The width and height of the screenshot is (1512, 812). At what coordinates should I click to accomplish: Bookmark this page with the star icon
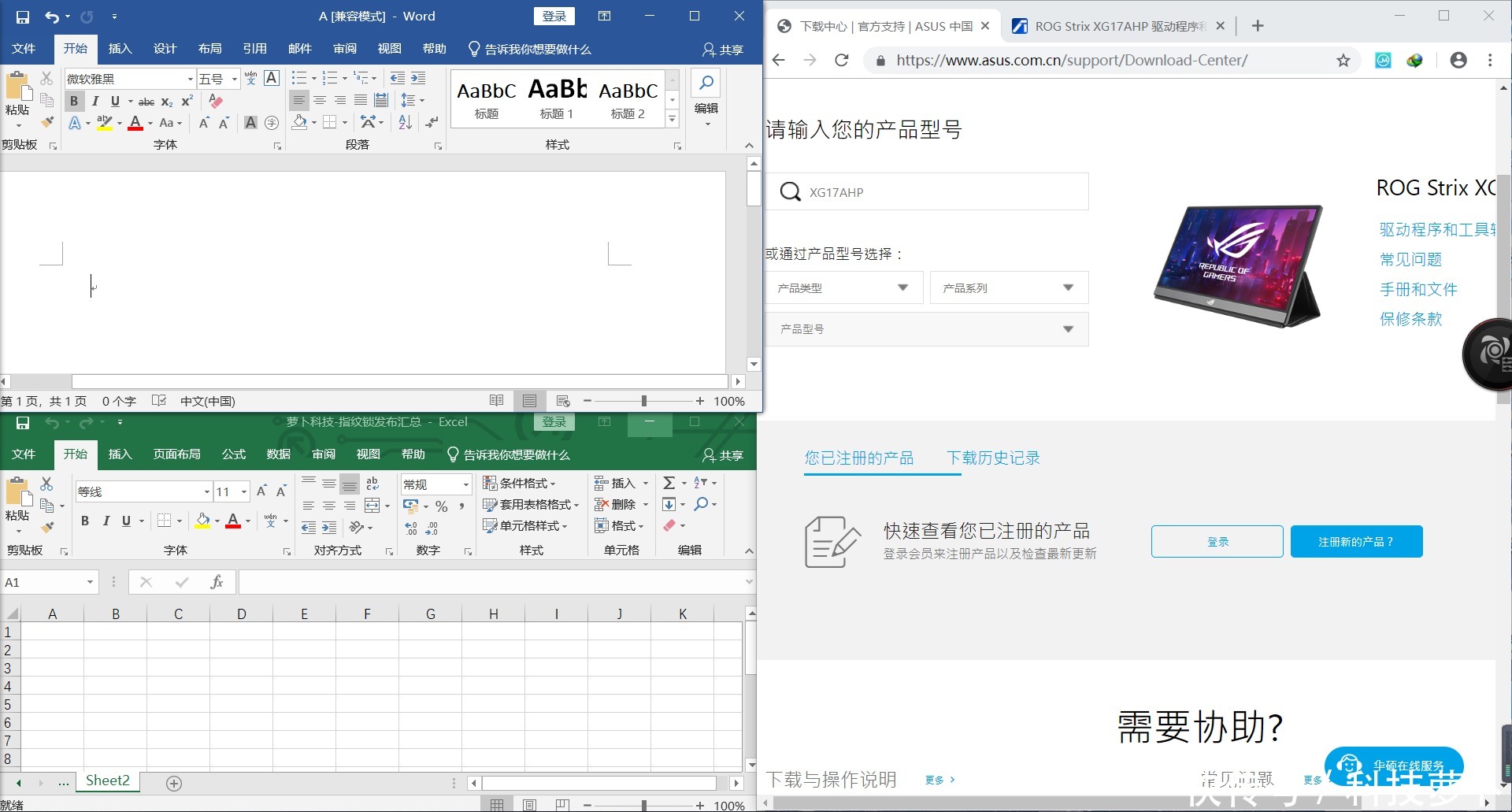click(1343, 61)
